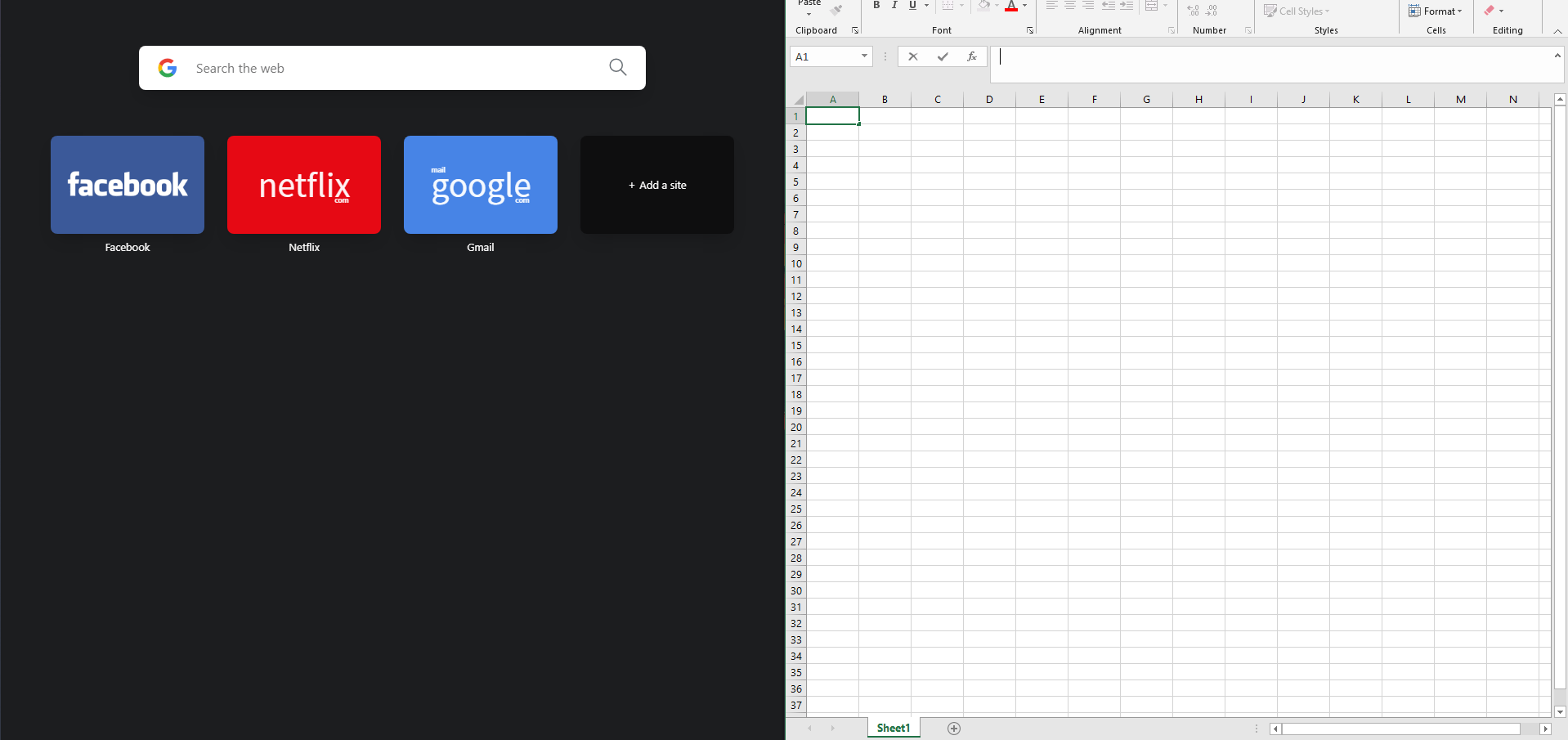Click the Clear eraser icon
This screenshot has height=740, width=1568.
(1489, 11)
